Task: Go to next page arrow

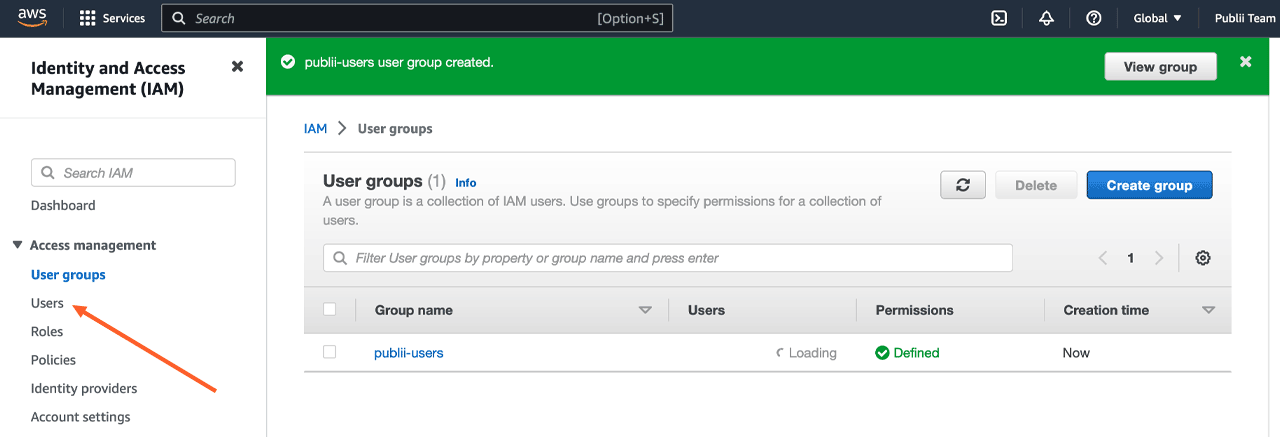Action: tap(1159, 258)
